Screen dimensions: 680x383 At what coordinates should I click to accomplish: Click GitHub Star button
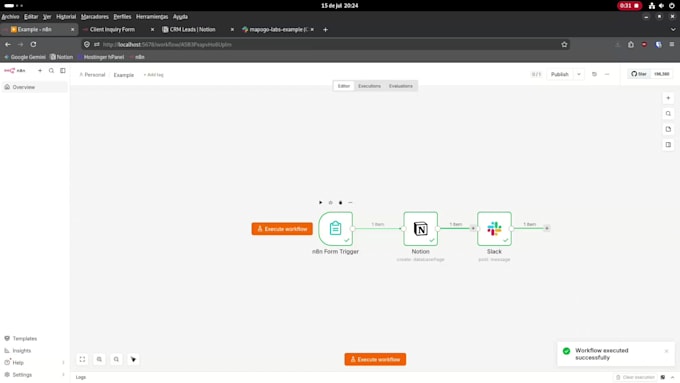(x=639, y=74)
